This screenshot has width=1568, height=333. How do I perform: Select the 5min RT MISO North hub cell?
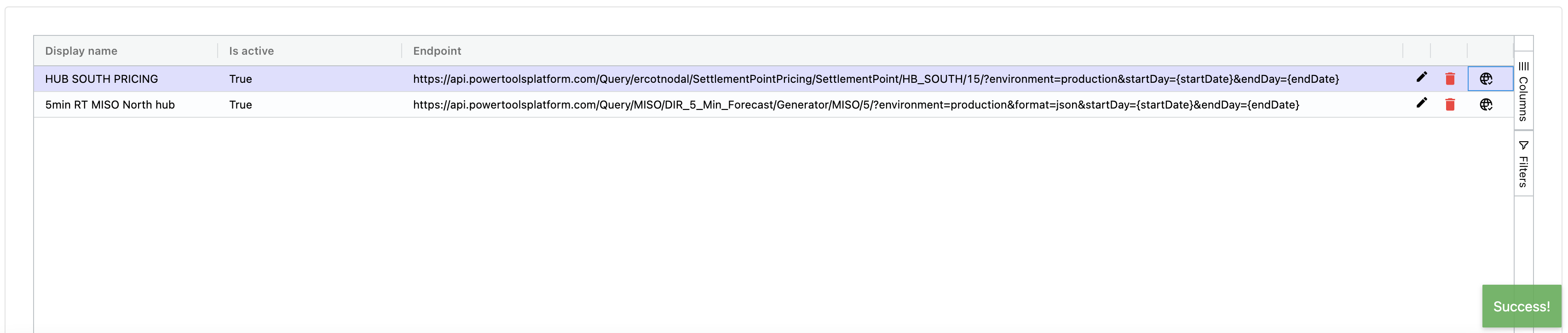(x=126, y=105)
